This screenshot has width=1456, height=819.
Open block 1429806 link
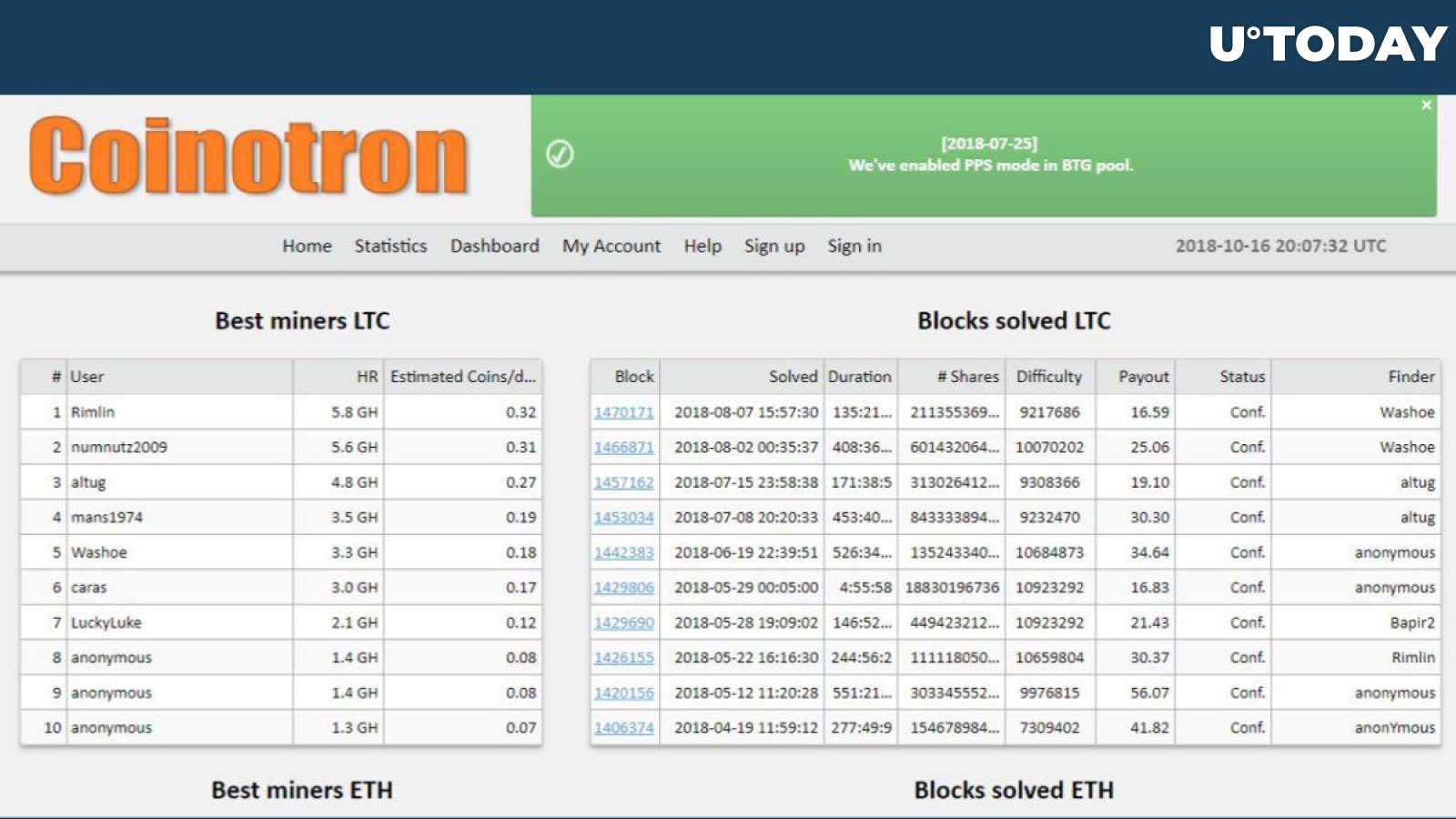(624, 587)
